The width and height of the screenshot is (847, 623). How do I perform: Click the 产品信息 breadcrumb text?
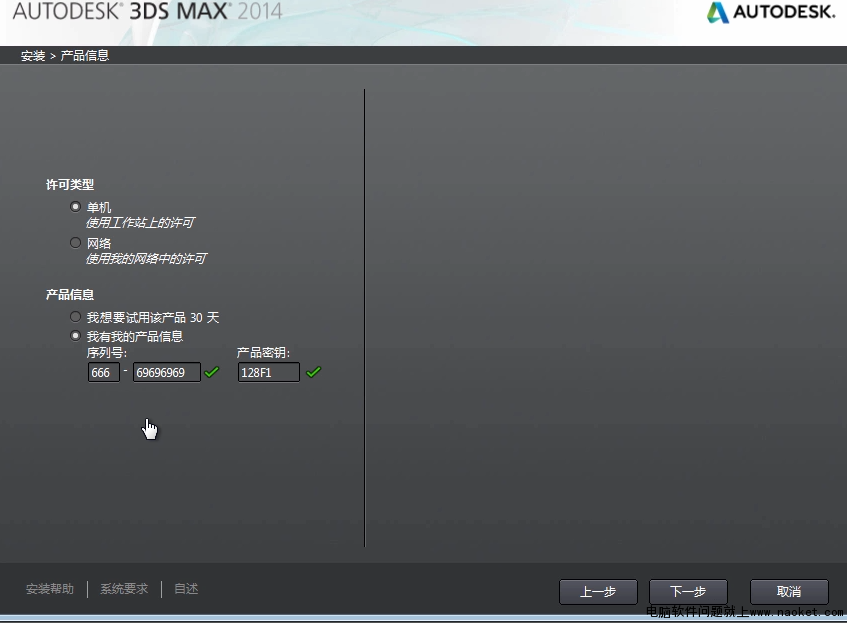(x=85, y=56)
